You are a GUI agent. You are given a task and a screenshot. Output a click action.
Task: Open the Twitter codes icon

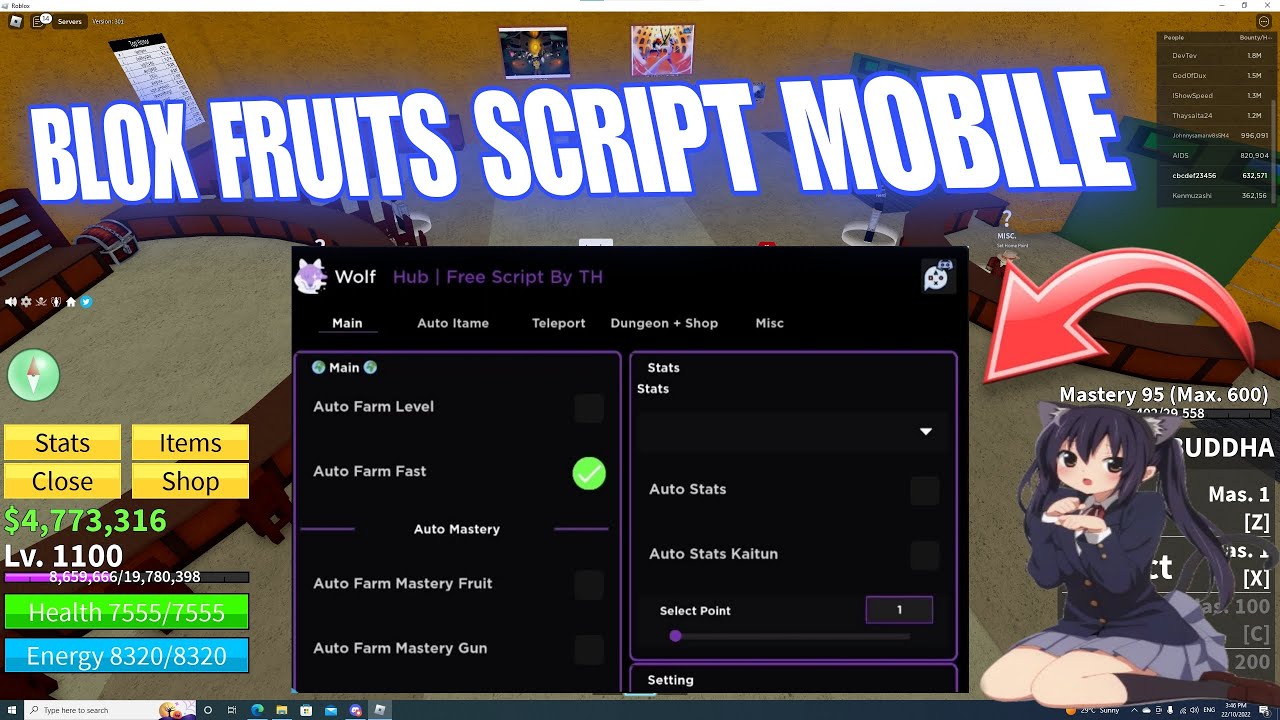[86, 301]
